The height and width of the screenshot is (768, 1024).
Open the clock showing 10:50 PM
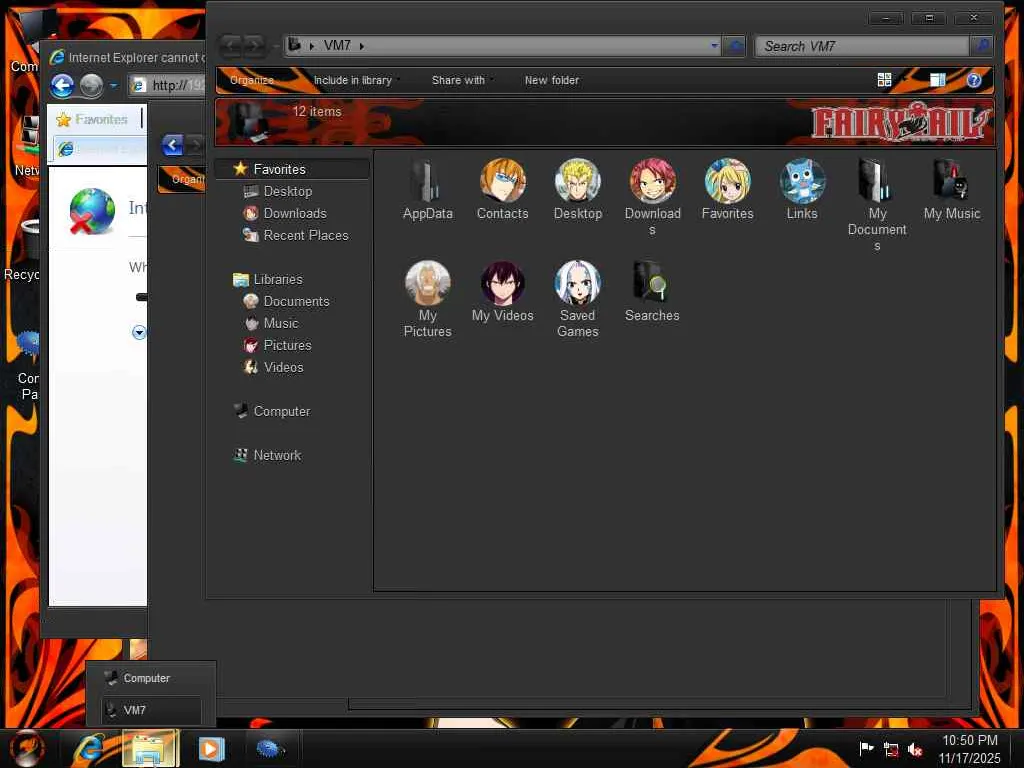pyautogui.click(x=970, y=749)
